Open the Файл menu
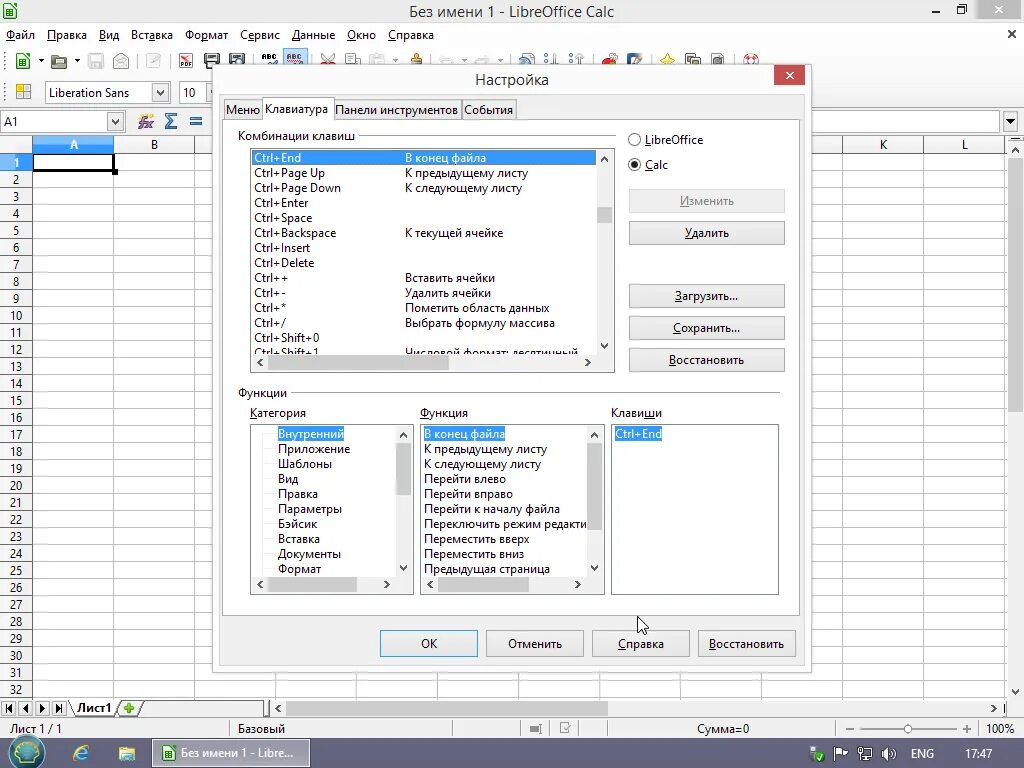 pos(20,35)
